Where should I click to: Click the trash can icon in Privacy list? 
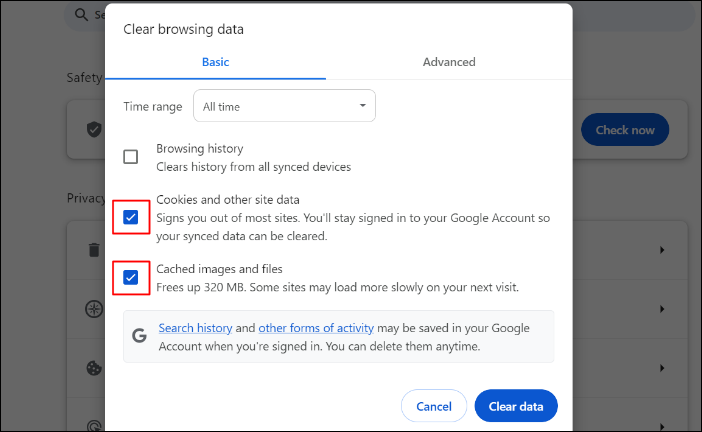94,250
